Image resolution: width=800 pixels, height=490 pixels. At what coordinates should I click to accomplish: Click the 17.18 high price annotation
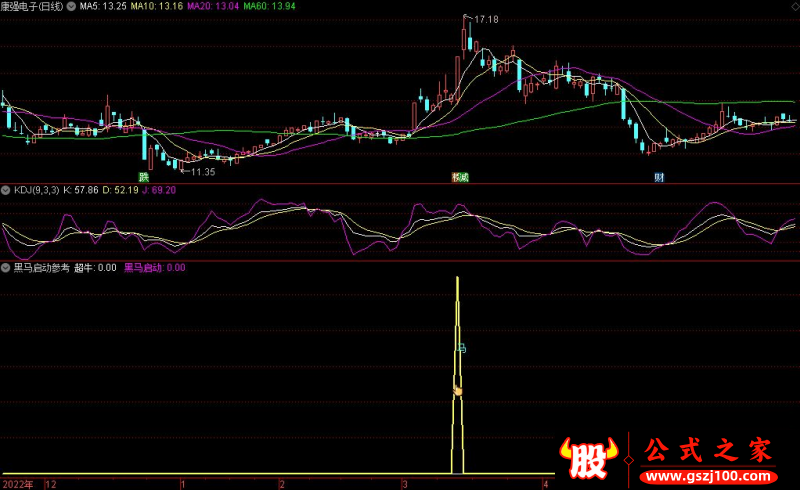tap(486, 19)
